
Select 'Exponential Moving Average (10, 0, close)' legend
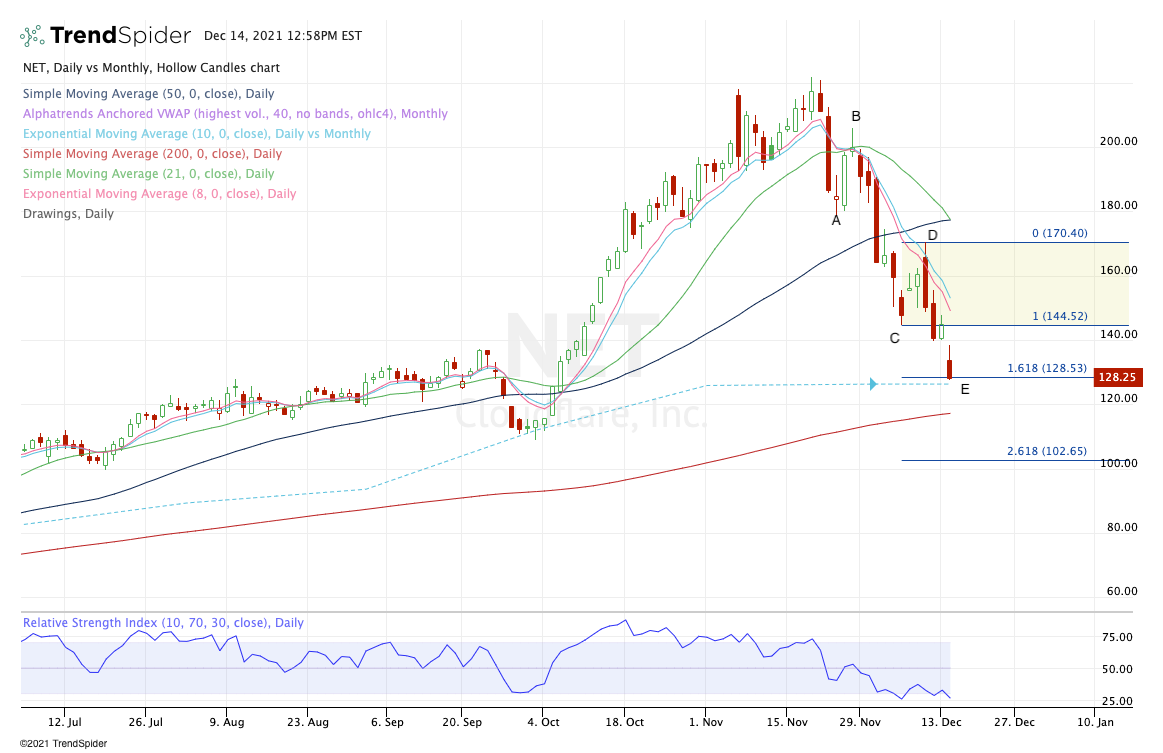(197, 134)
